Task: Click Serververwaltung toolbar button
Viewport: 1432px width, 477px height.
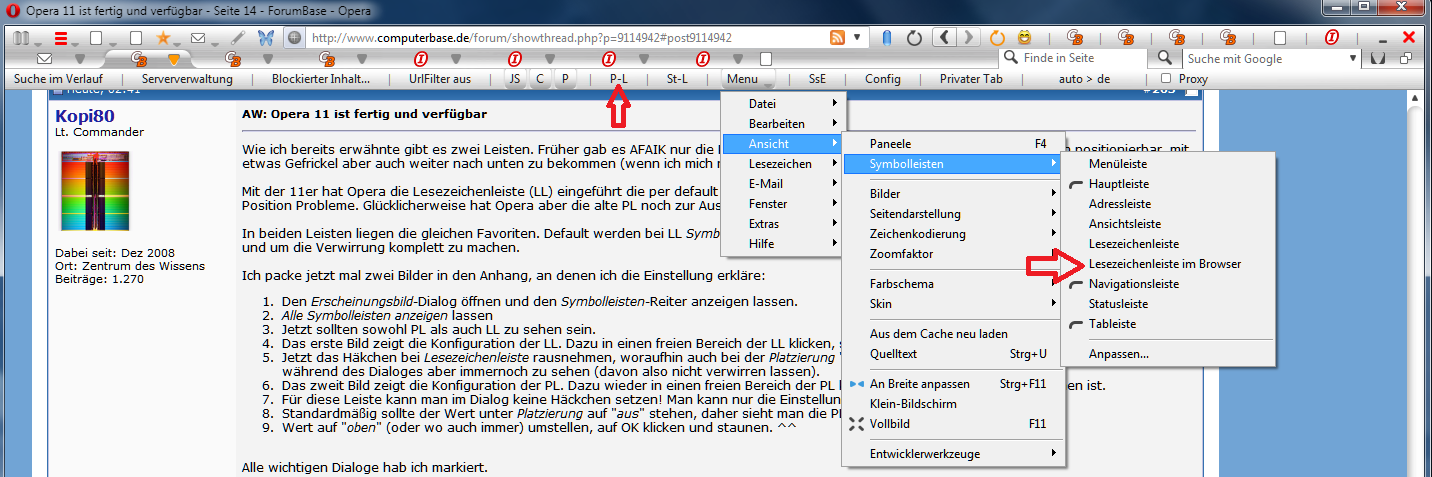Action: point(187,78)
